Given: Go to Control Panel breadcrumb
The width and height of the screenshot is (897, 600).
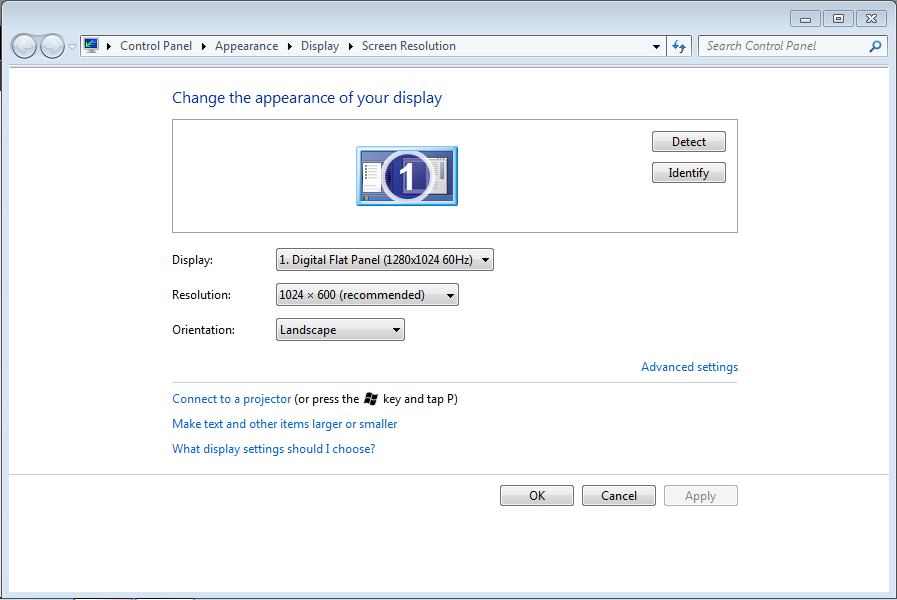Looking at the screenshot, I should [156, 46].
